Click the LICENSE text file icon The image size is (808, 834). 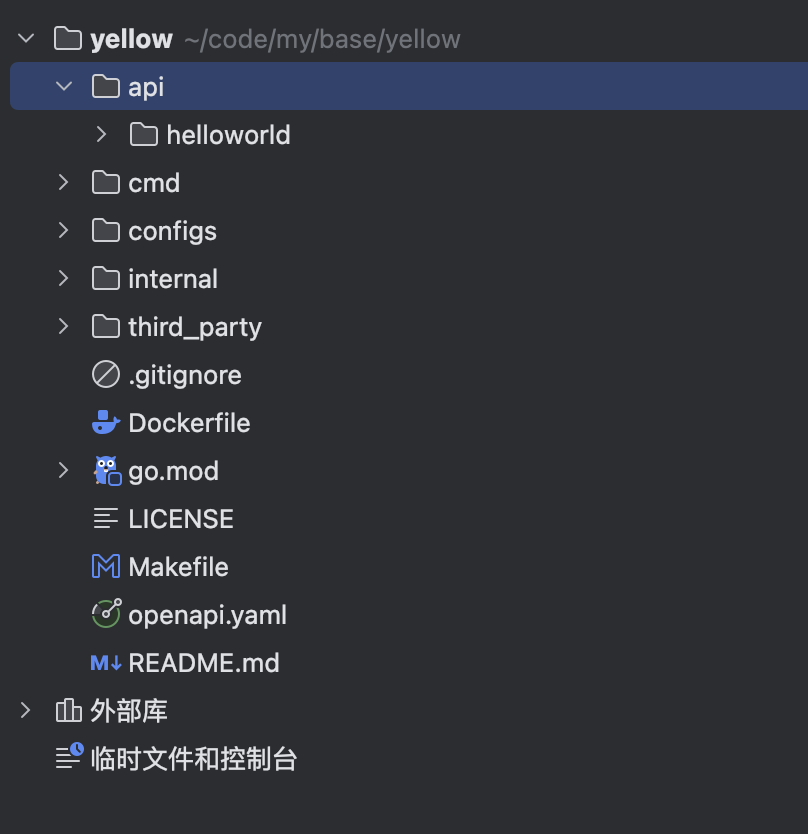click(105, 519)
